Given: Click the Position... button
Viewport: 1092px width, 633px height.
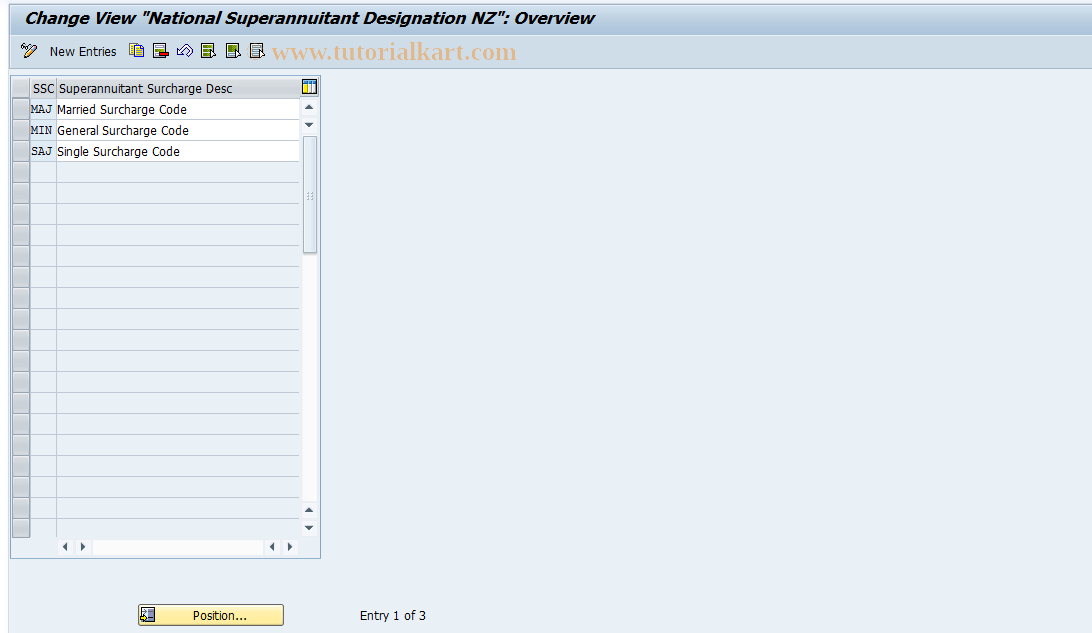Looking at the screenshot, I should [211, 615].
